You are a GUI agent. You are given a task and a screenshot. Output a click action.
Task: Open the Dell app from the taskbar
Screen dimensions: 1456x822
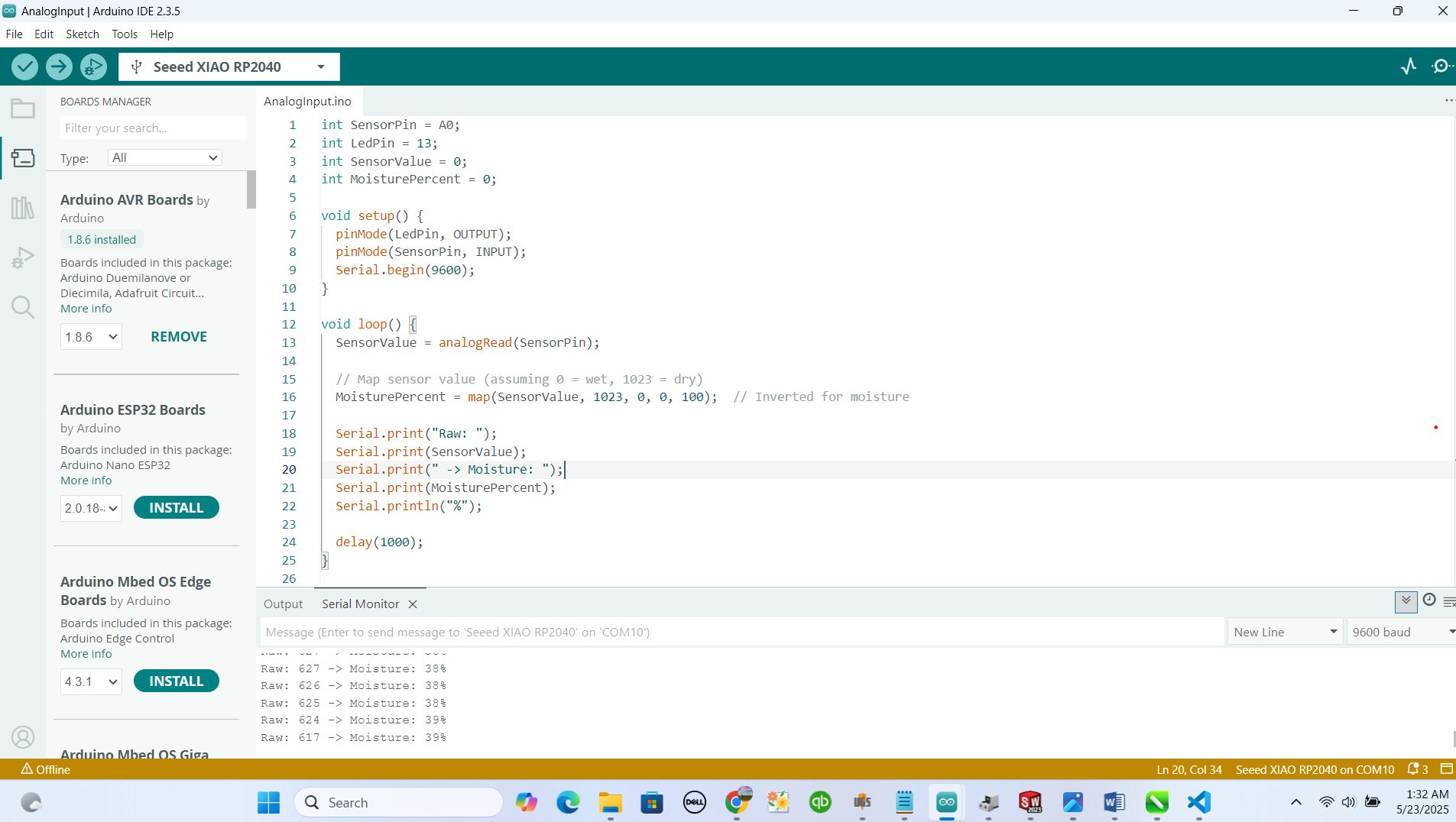pos(694,802)
